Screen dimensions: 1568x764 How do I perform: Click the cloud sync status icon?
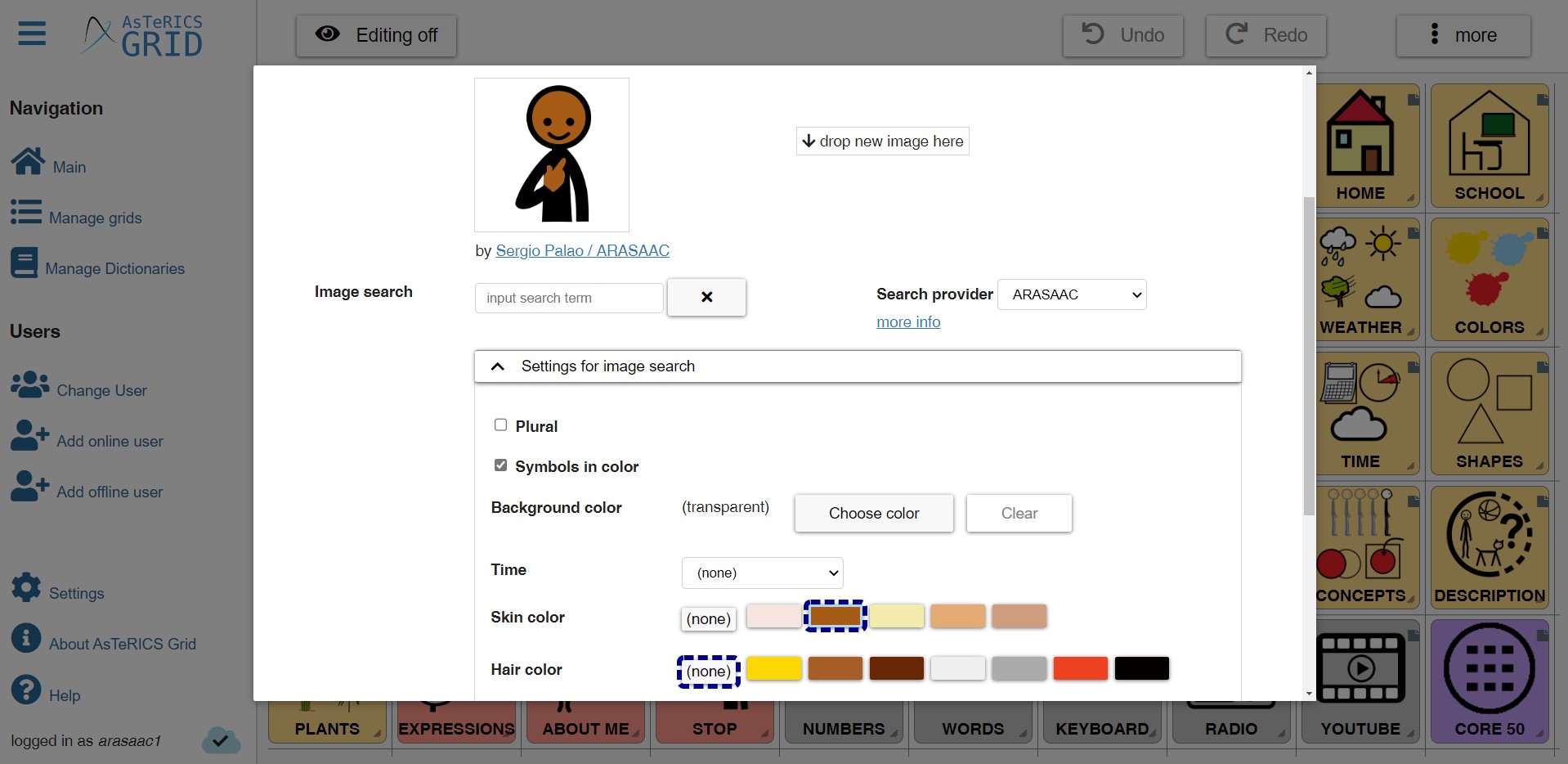tap(221, 740)
